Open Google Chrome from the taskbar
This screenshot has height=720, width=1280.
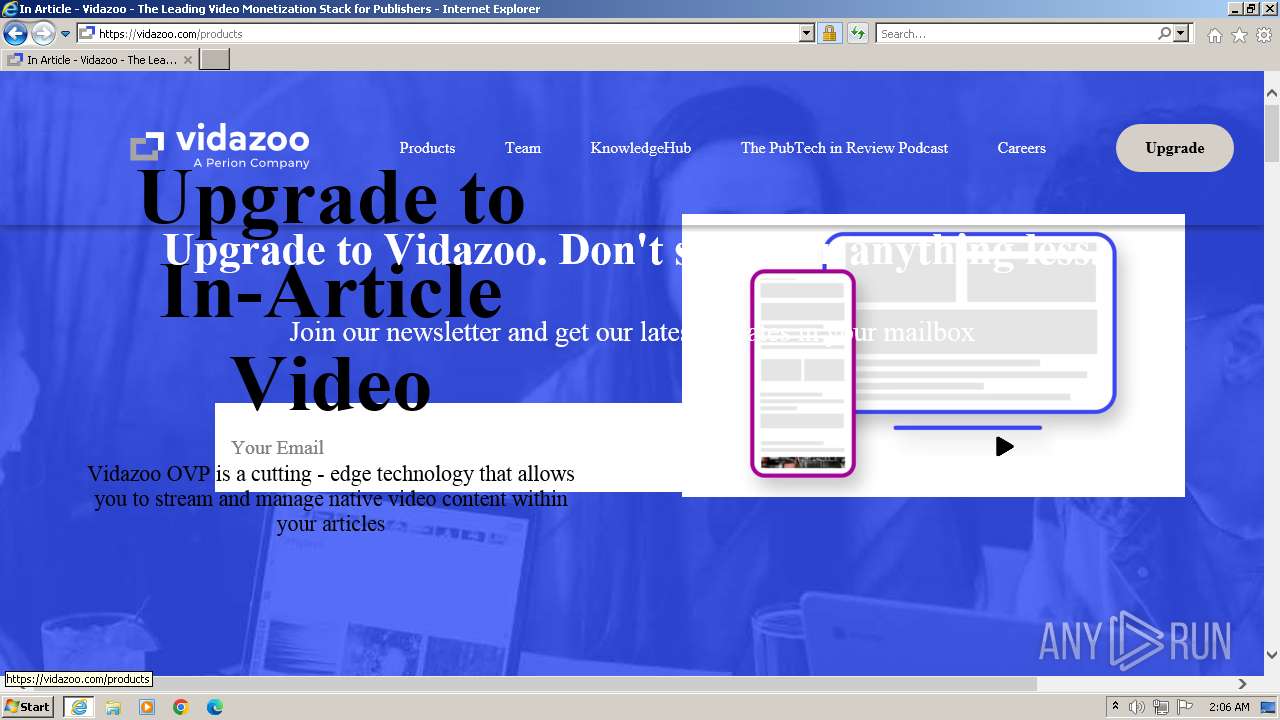point(181,707)
